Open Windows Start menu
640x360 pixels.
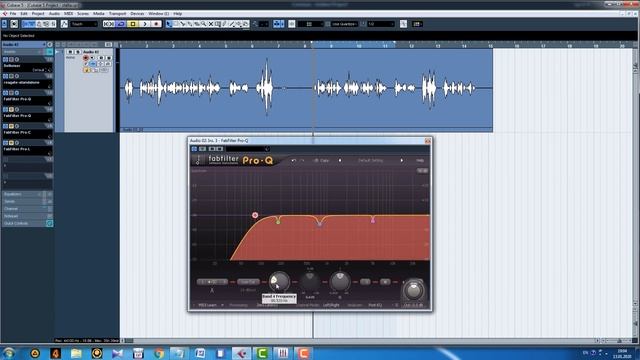click(x=9, y=353)
